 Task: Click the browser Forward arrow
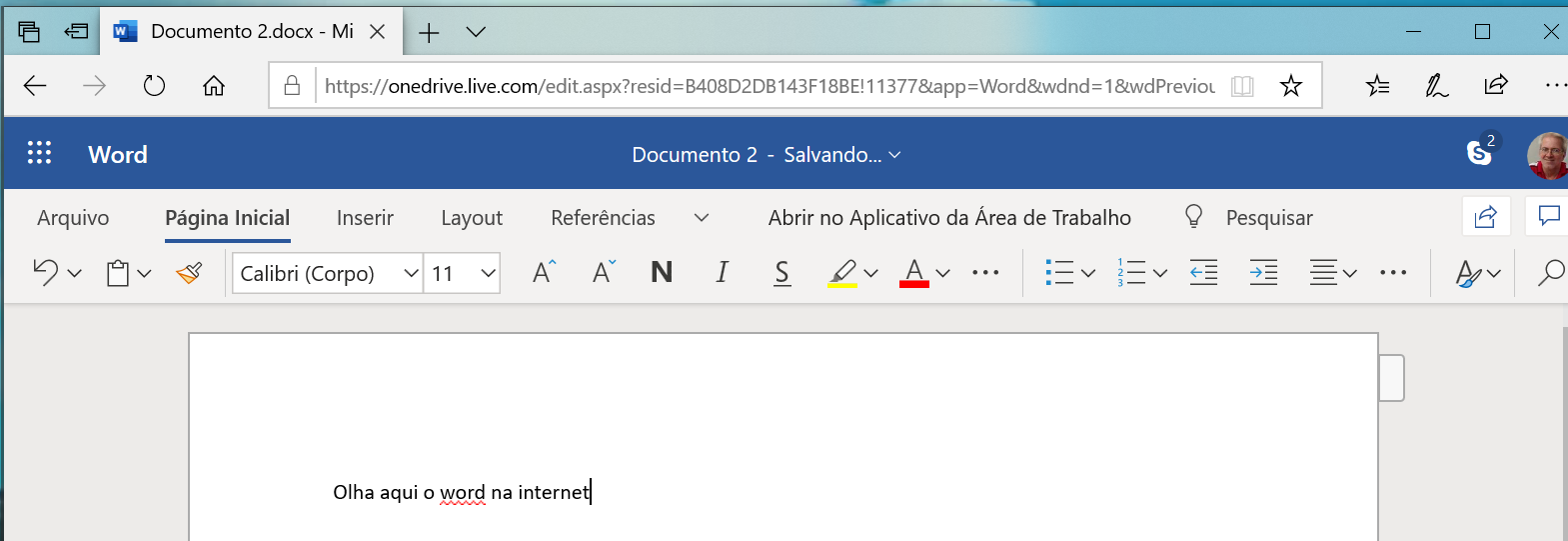point(94,86)
